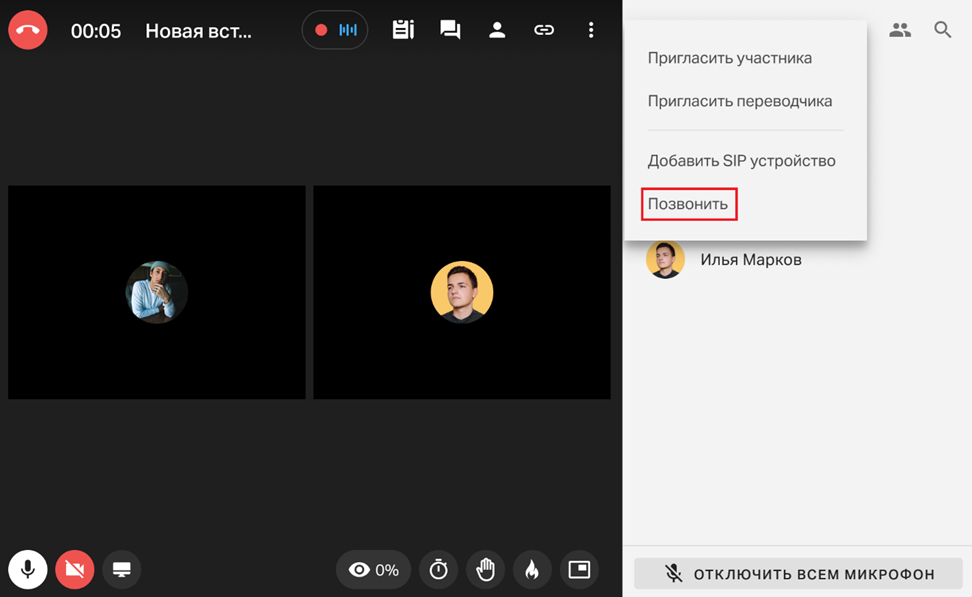Raise hand using the hand icon
The image size is (972, 597).
pos(485,570)
